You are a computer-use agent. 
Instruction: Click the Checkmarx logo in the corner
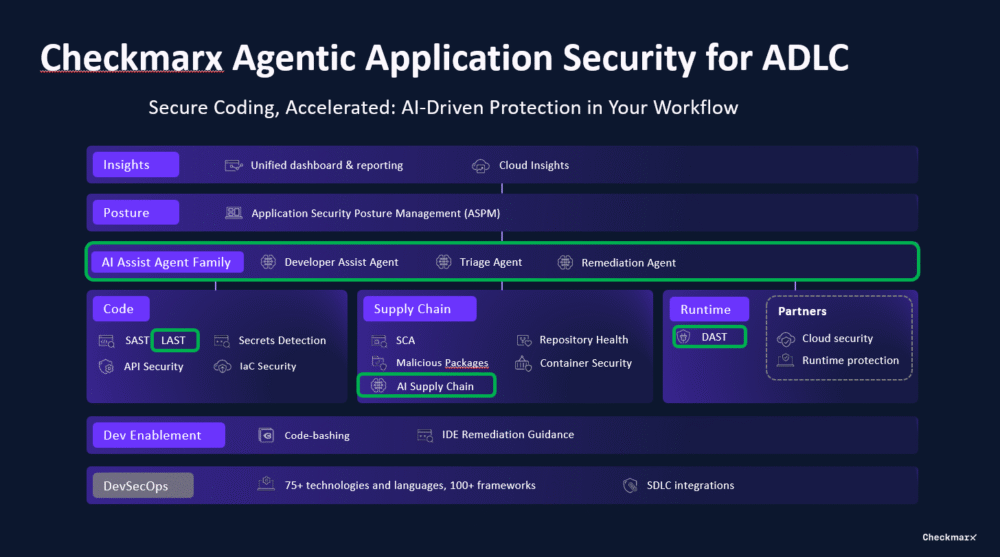[x=949, y=537]
